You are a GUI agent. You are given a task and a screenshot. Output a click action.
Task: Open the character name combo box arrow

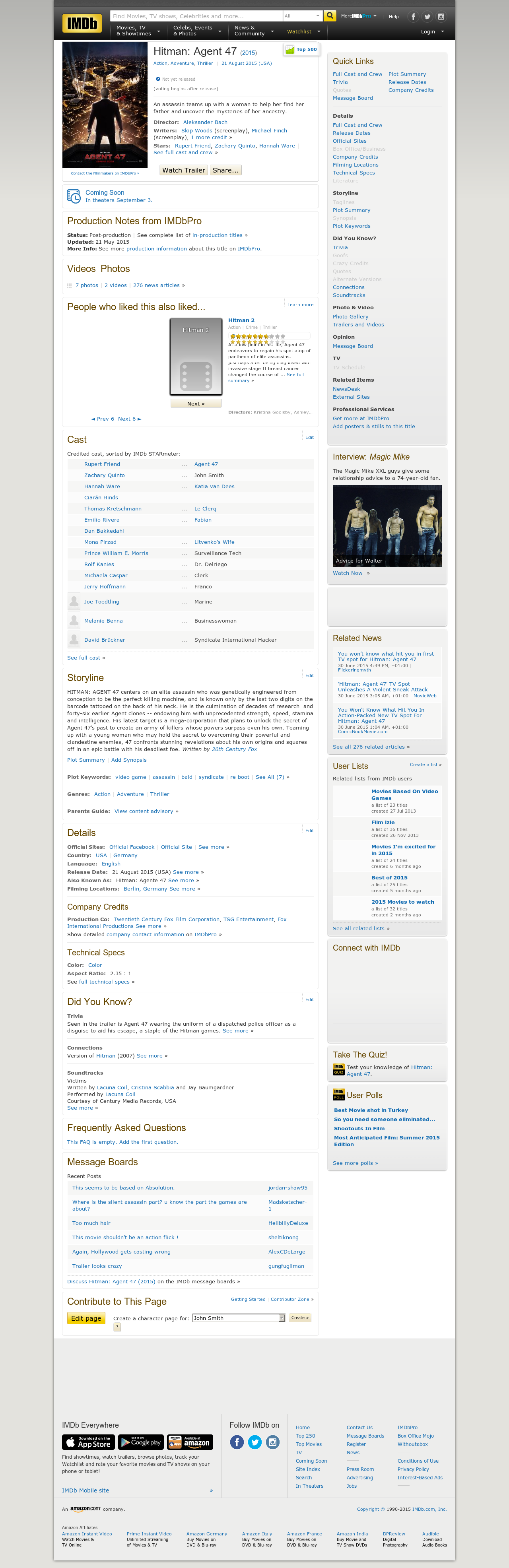(282, 1318)
